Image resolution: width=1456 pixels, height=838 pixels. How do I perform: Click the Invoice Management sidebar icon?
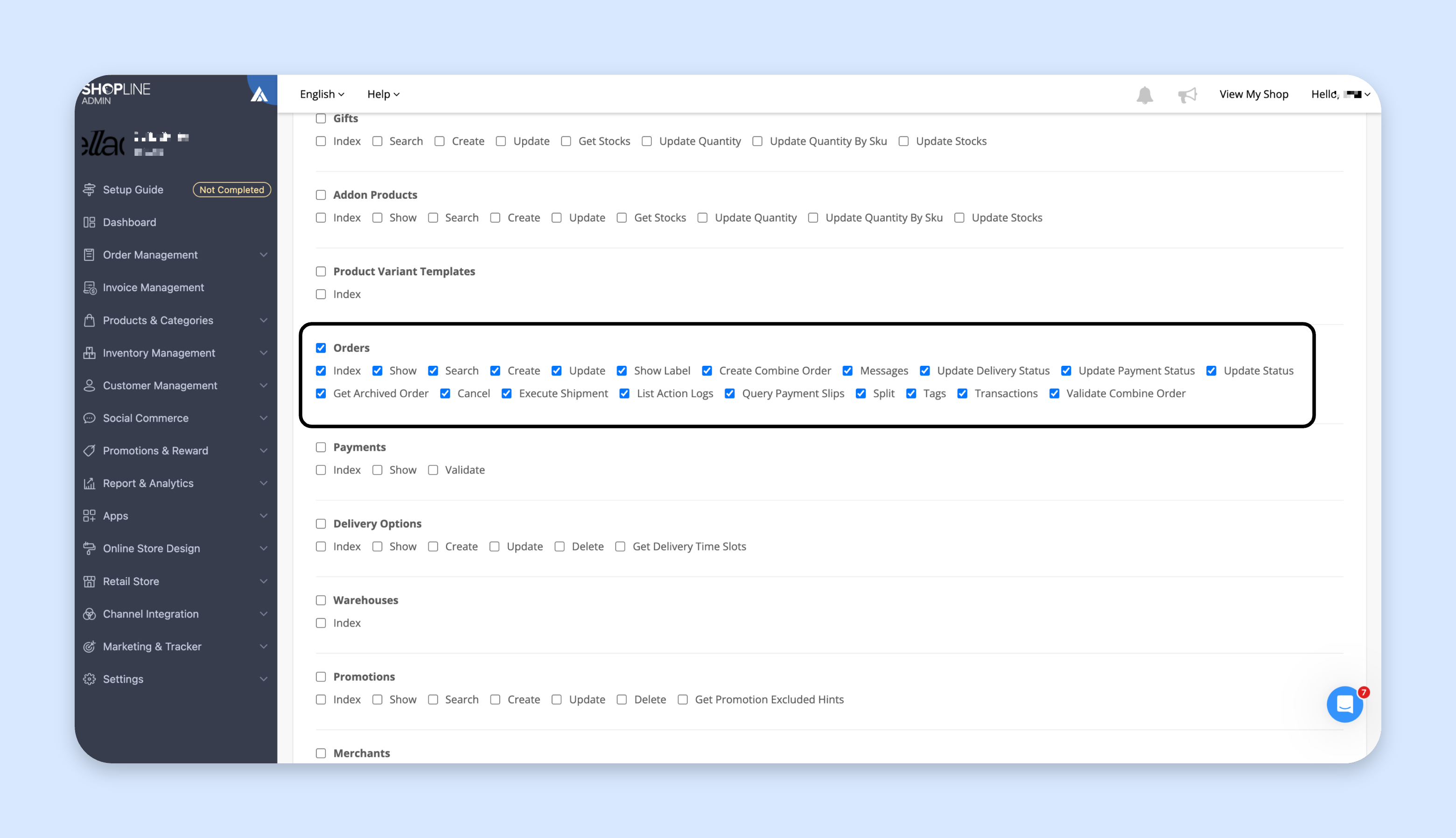tap(89, 288)
